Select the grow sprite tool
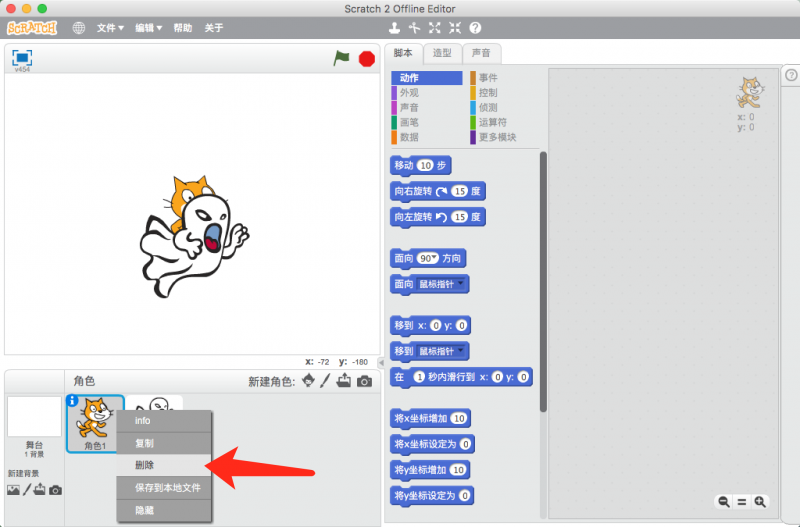800x527 pixels. (435, 28)
